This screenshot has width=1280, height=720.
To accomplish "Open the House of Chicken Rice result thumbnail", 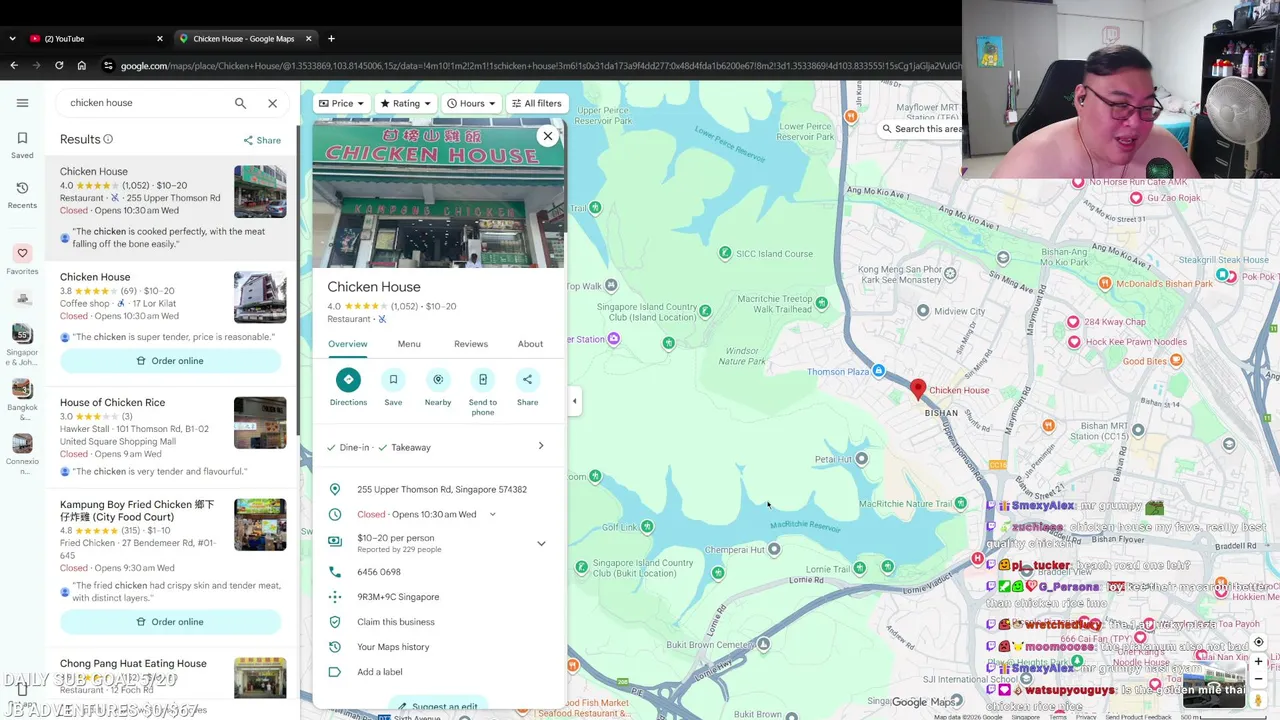I will (x=260, y=423).
